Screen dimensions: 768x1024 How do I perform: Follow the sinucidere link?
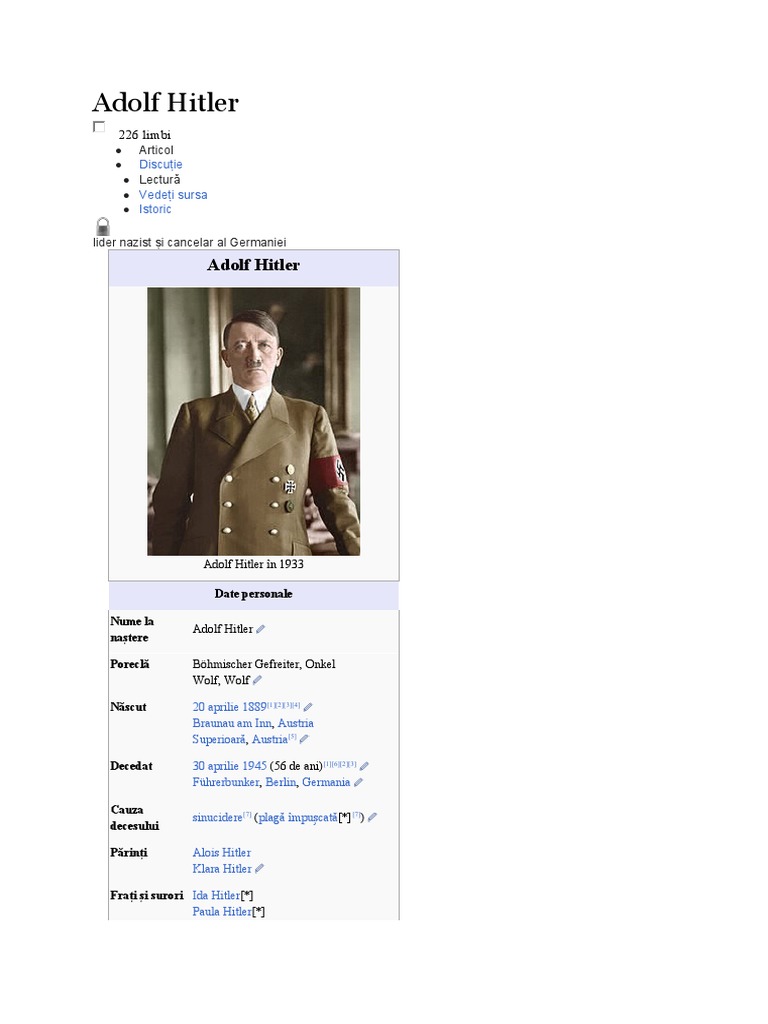click(217, 818)
